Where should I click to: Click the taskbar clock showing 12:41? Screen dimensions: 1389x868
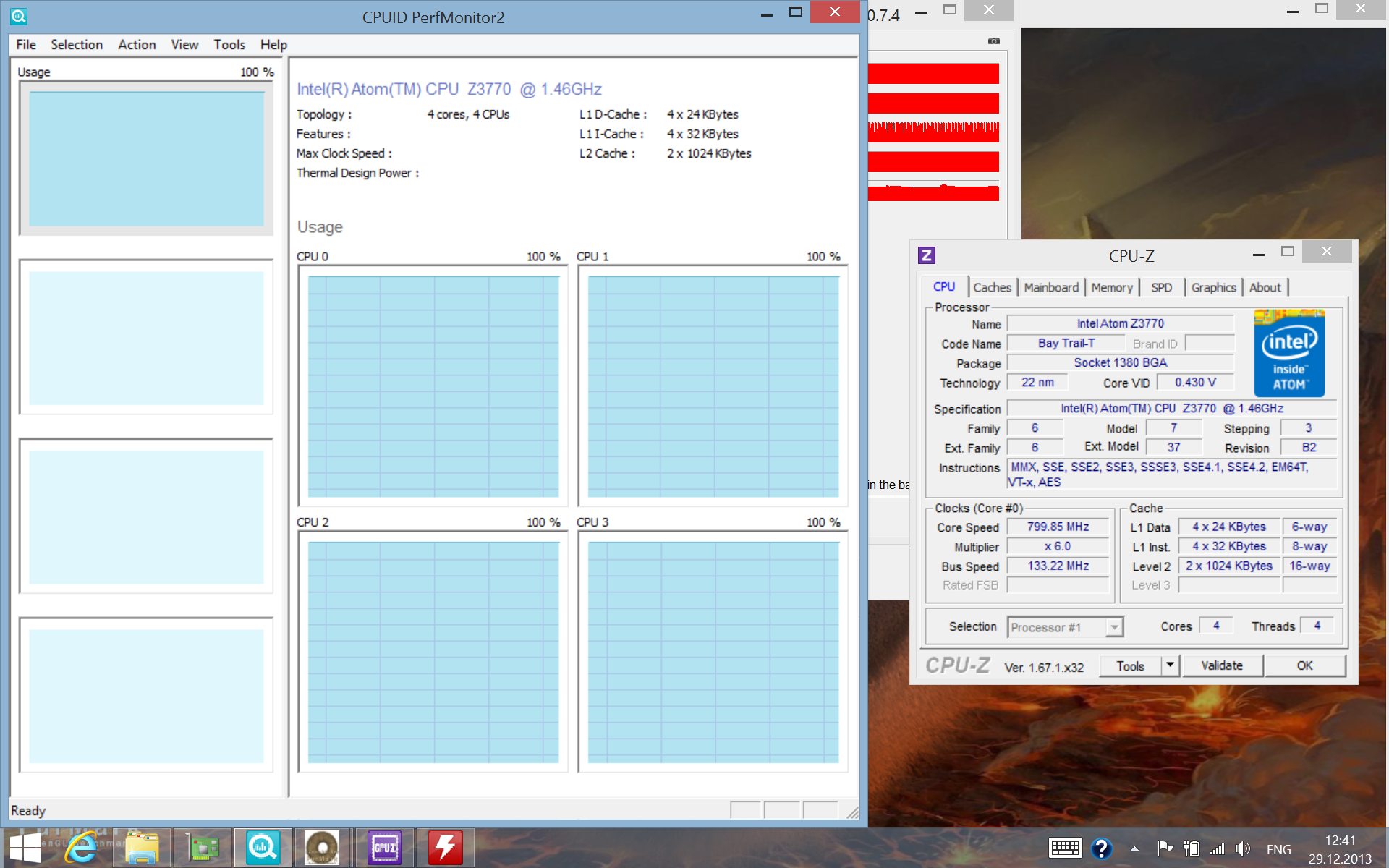pyautogui.click(x=1340, y=849)
